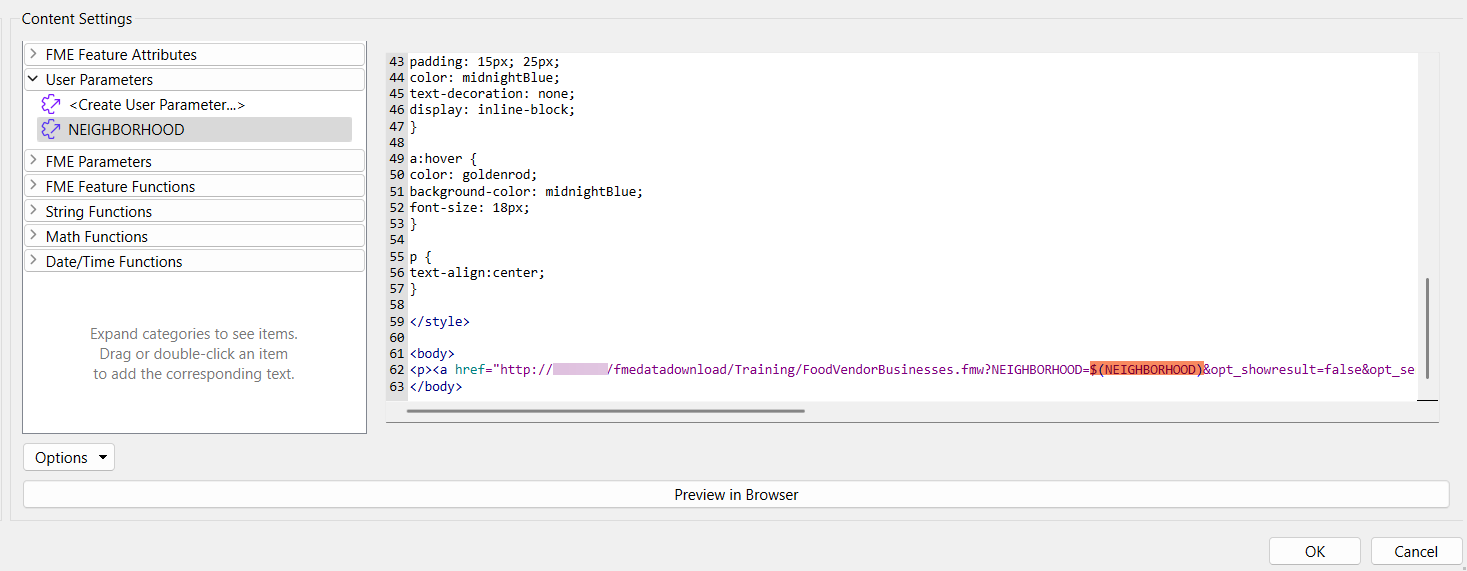Open the Options dropdown menu

point(69,457)
